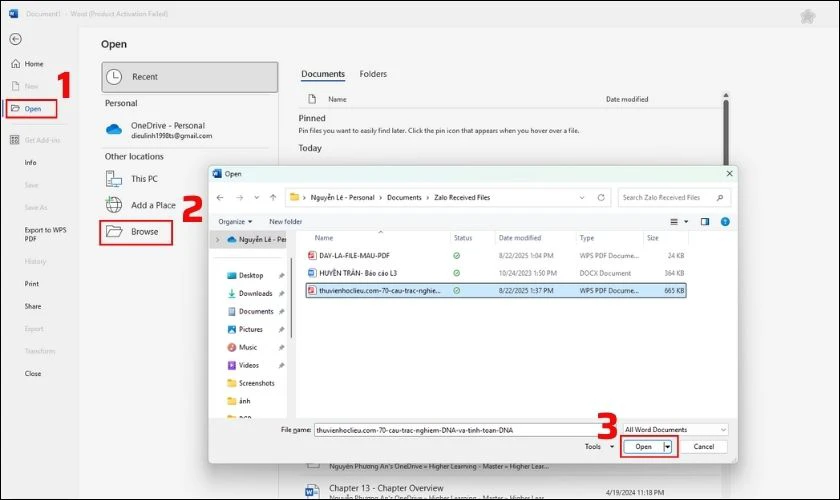Sort files by Type column
Screen dimensions: 840x500
coord(587,238)
